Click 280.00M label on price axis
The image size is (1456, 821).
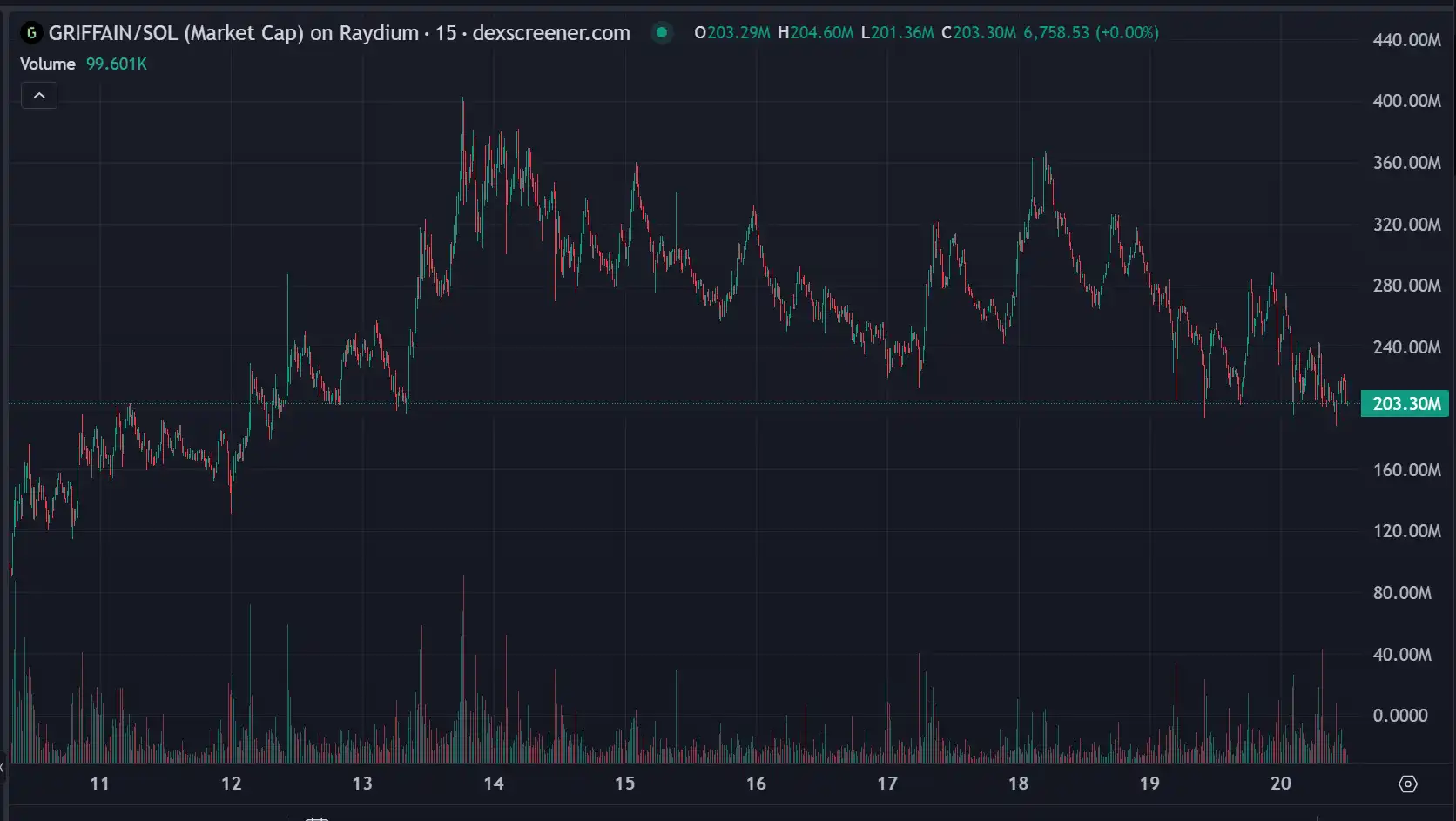point(1406,286)
